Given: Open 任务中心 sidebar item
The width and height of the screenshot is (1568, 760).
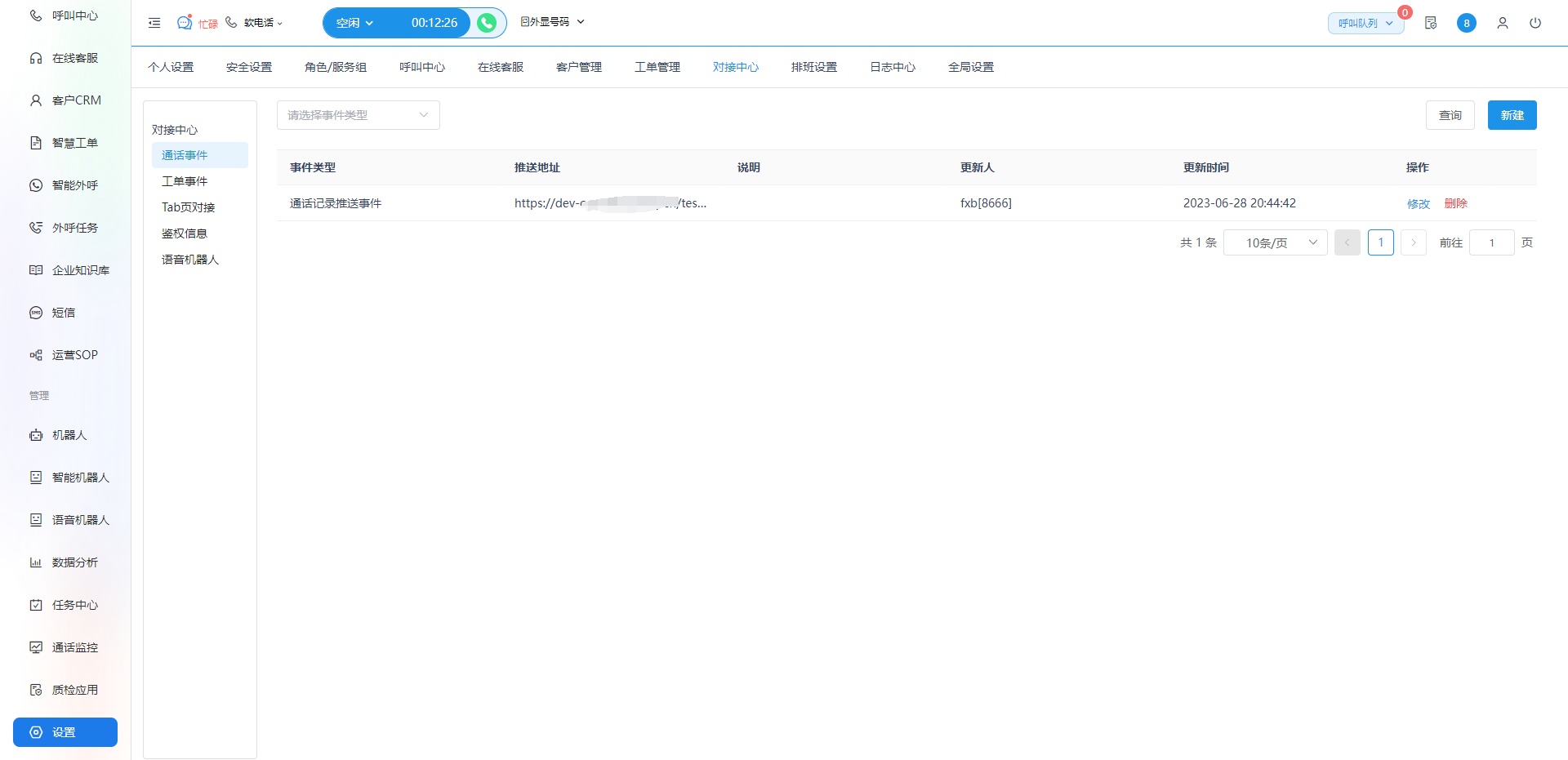Looking at the screenshot, I should [65, 605].
